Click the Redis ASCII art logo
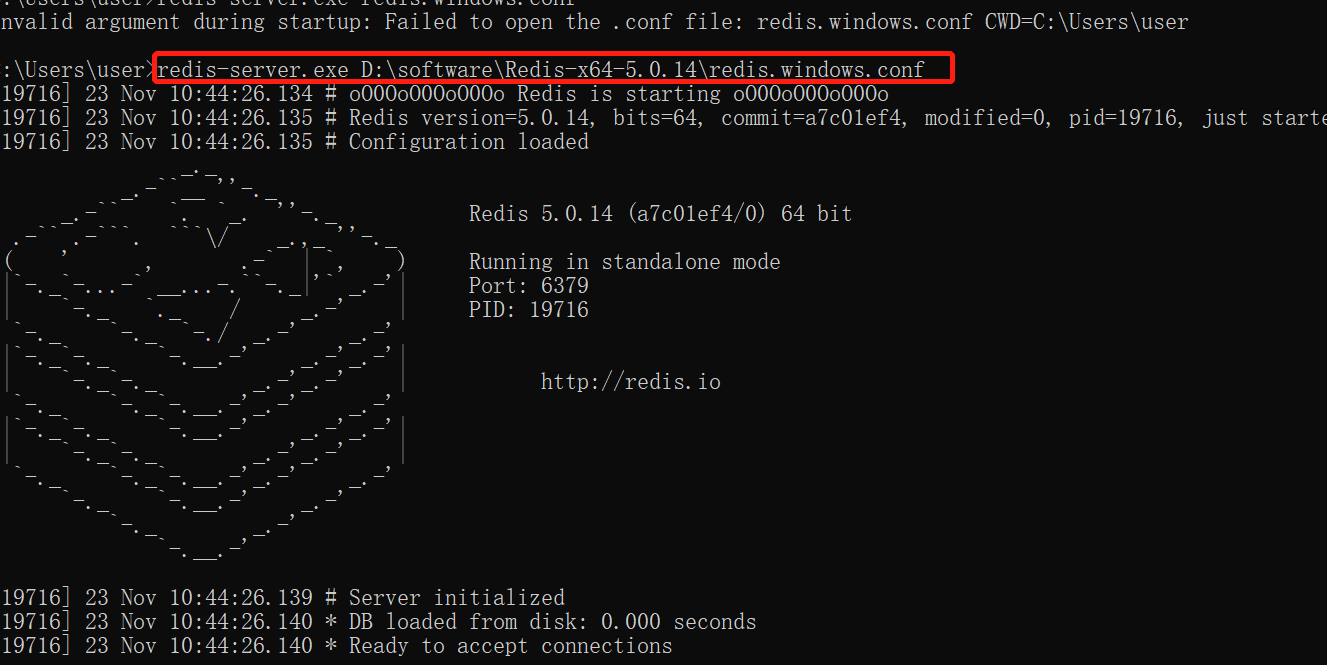This screenshot has width=1327, height=665. coord(206,365)
